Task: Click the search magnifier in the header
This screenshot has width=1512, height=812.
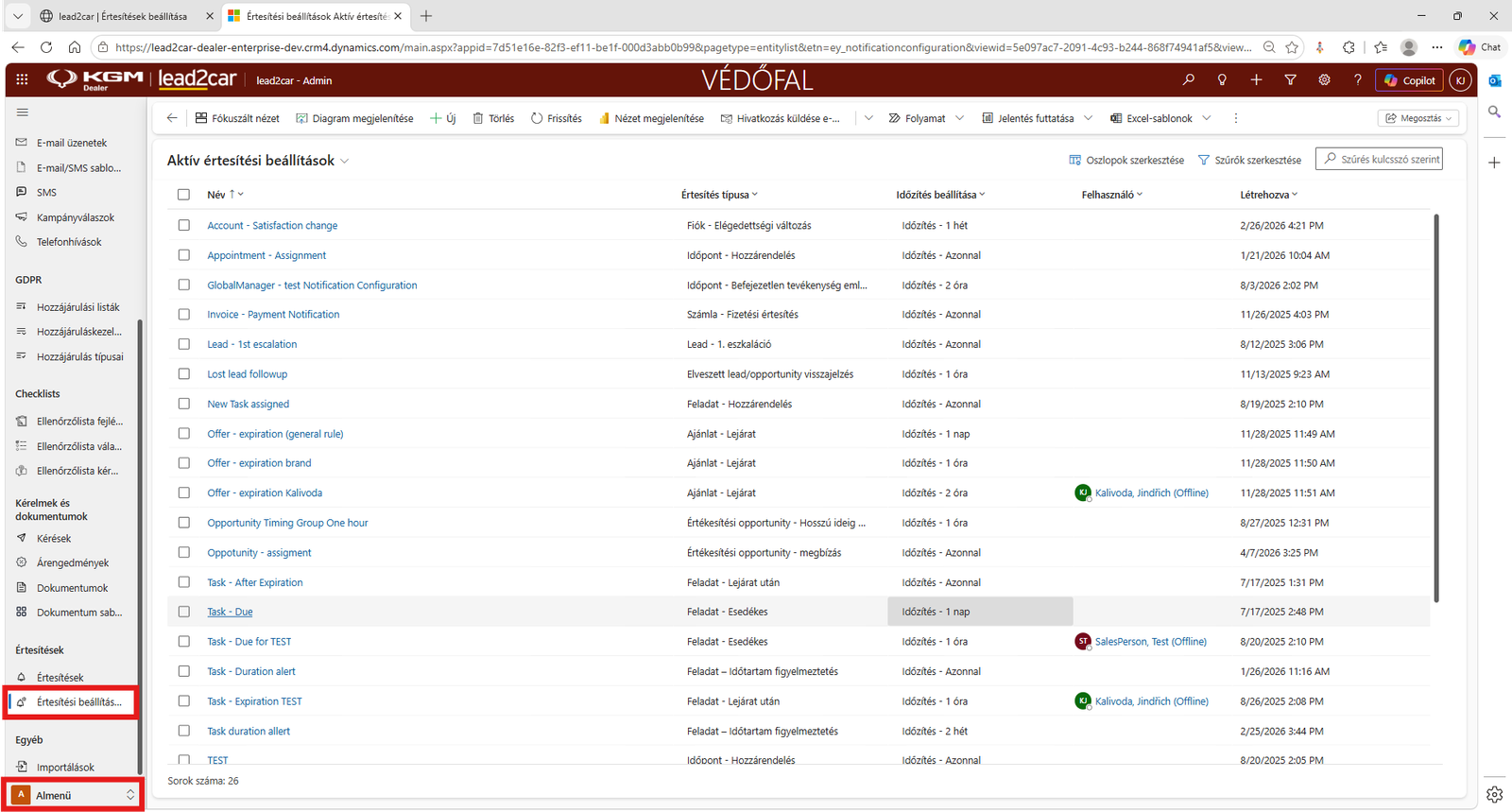Action: (1189, 80)
